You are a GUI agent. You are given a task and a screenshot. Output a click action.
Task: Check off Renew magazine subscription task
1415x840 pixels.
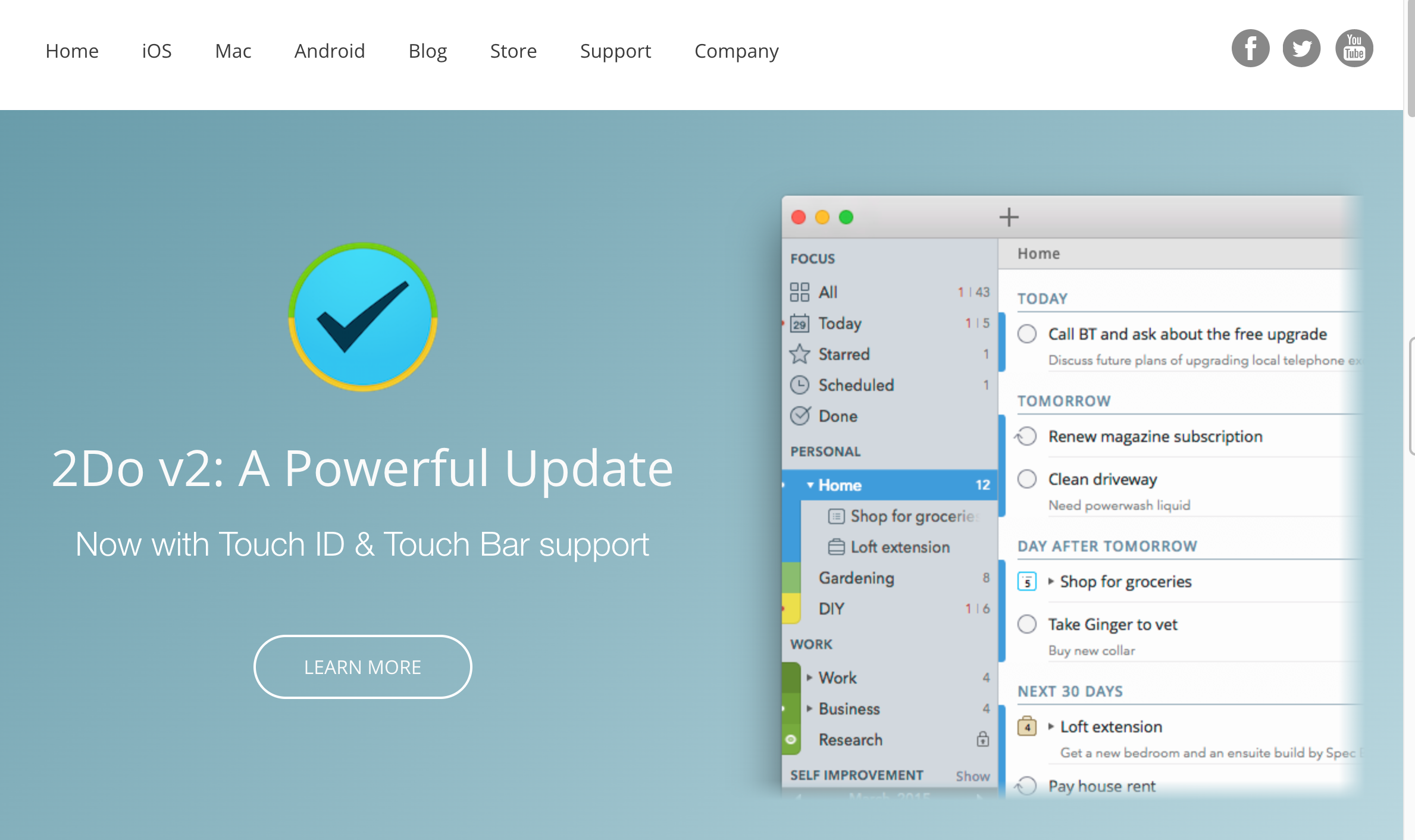tap(1026, 436)
